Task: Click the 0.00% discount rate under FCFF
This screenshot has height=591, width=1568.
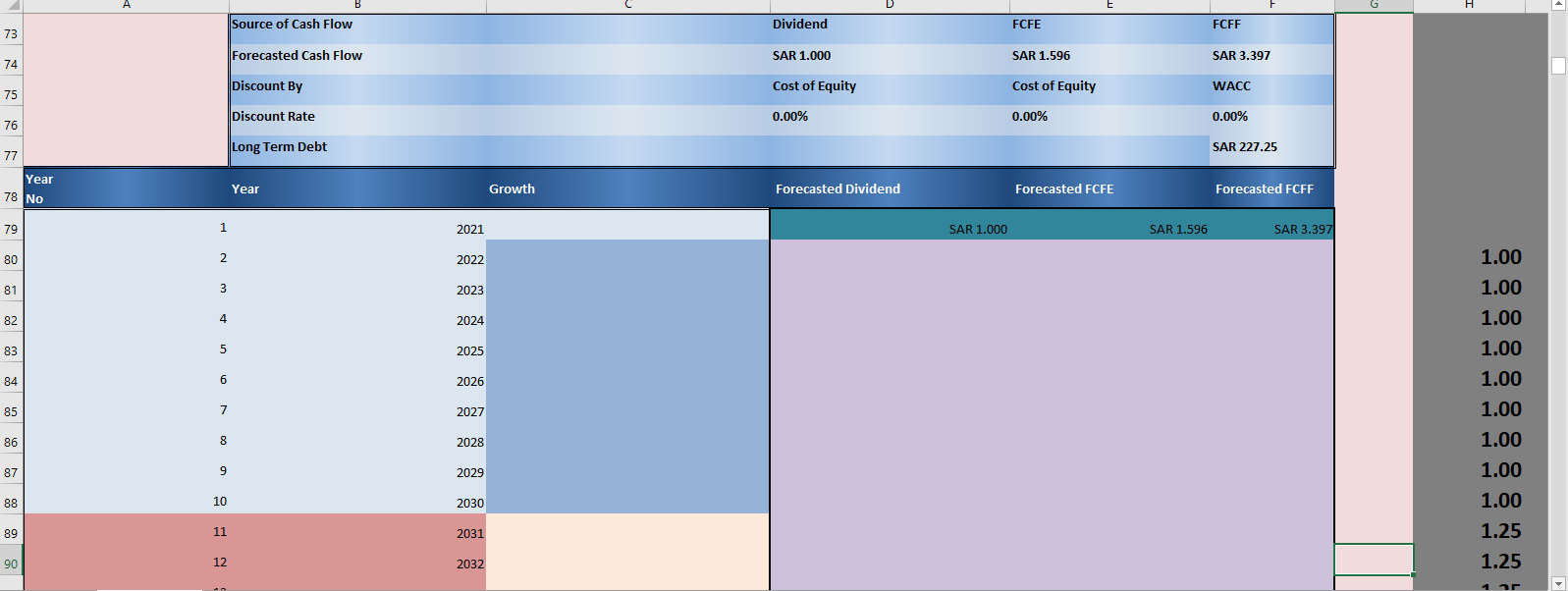Action: click(1271, 120)
